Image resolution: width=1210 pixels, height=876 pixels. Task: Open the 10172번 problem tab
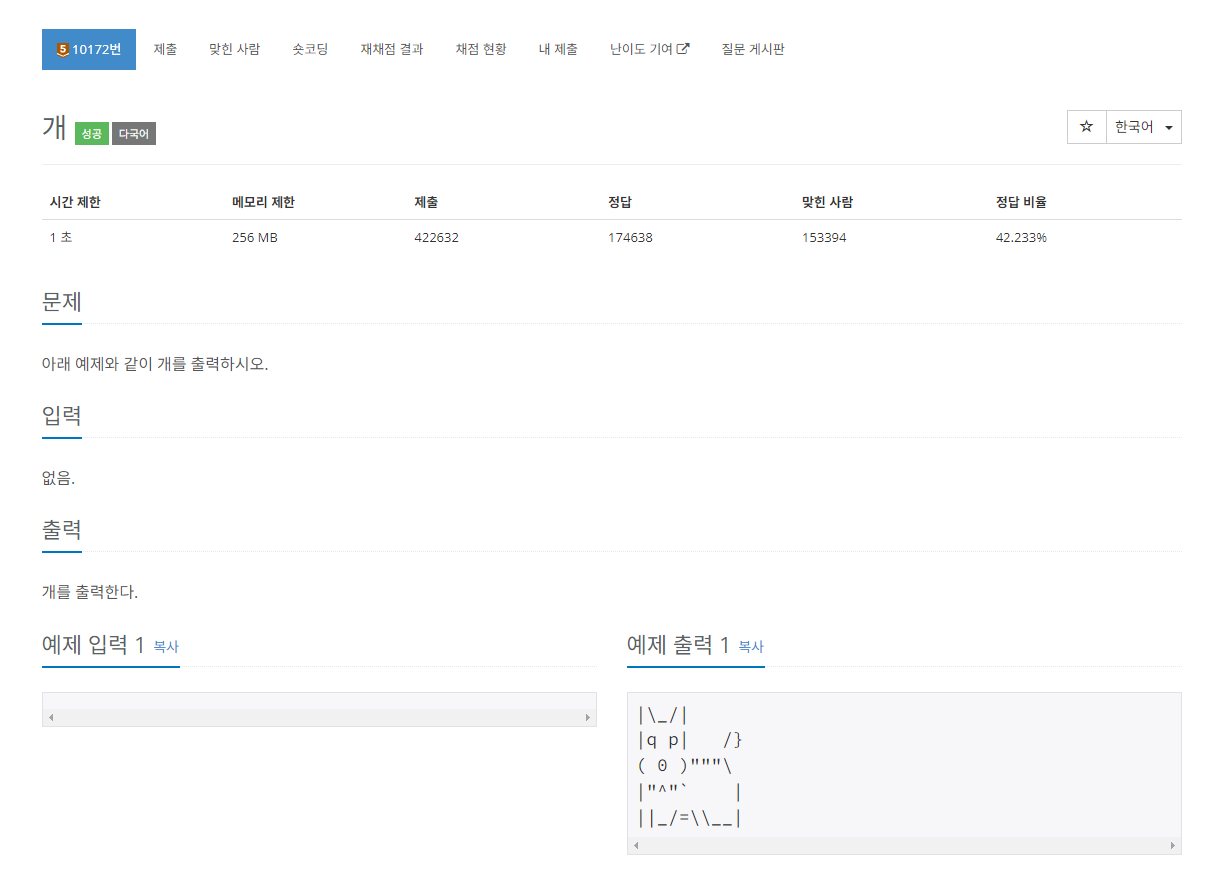click(x=89, y=49)
